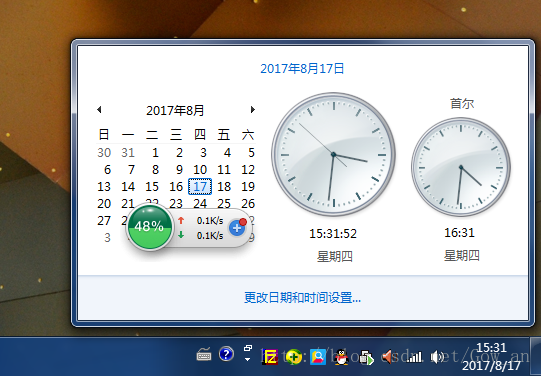Screen dimensions: 541x376
Task: Click 星期四 under the 15:31:52 clock
Action: [x=334, y=256]
